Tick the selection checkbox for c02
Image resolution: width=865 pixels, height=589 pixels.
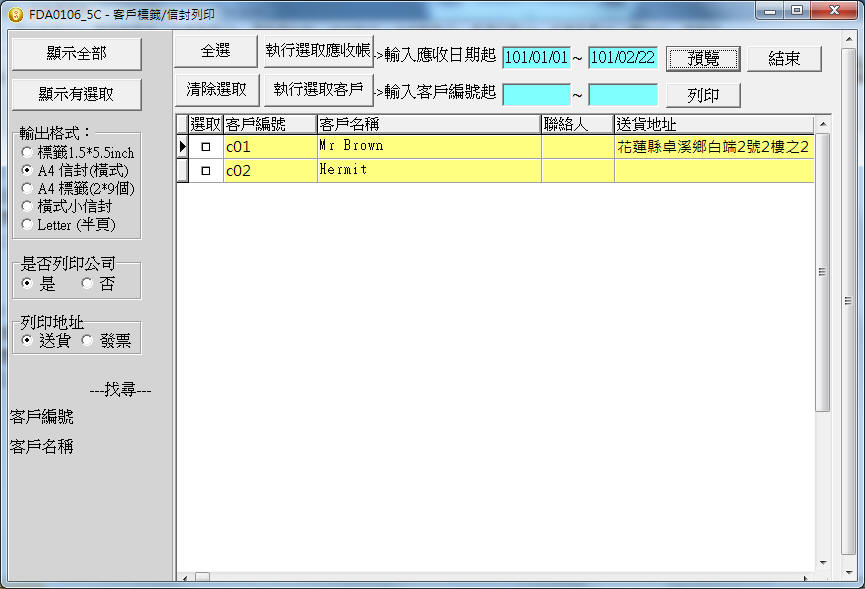[206, 171]
